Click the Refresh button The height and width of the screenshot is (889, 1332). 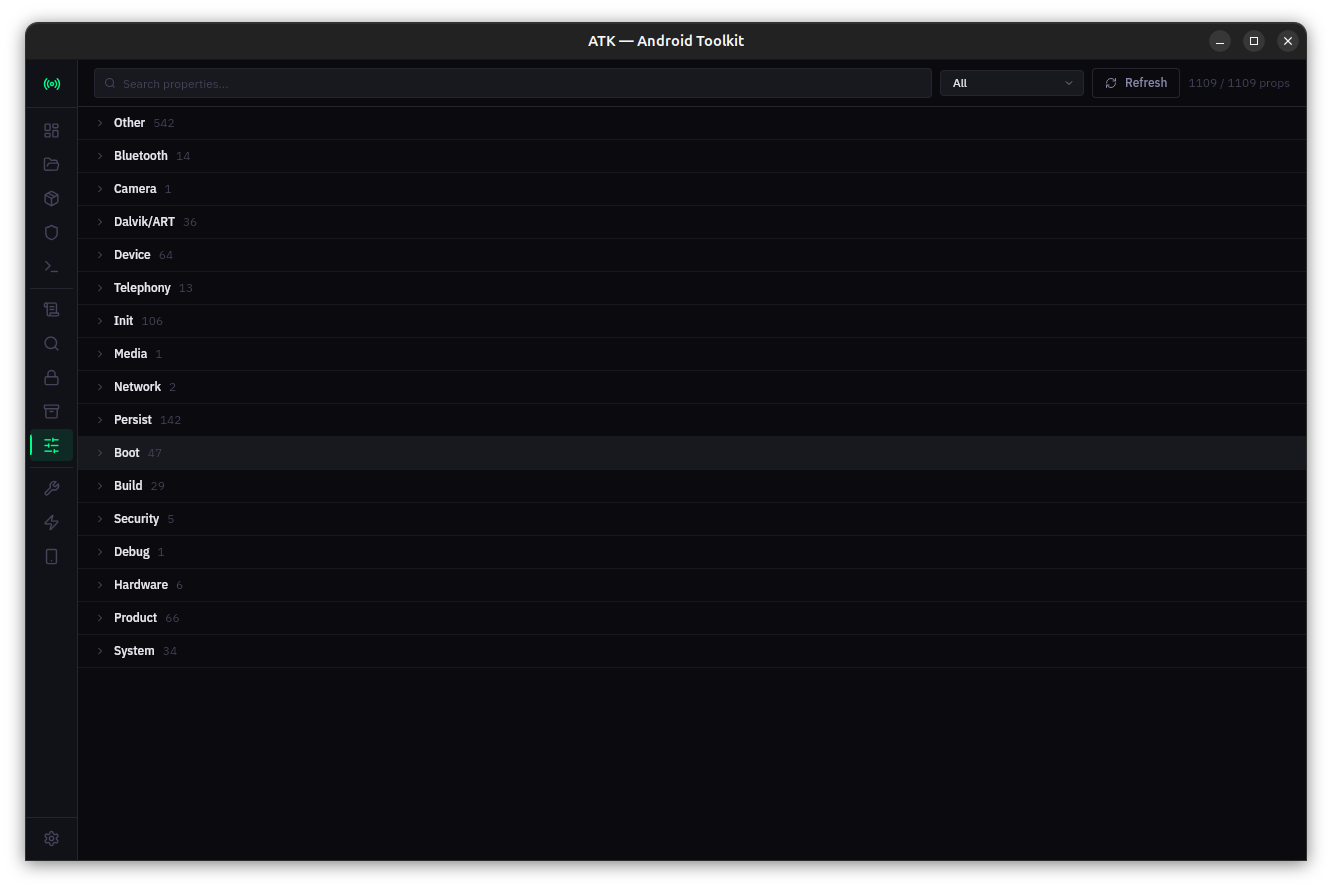pos(1136,83)
